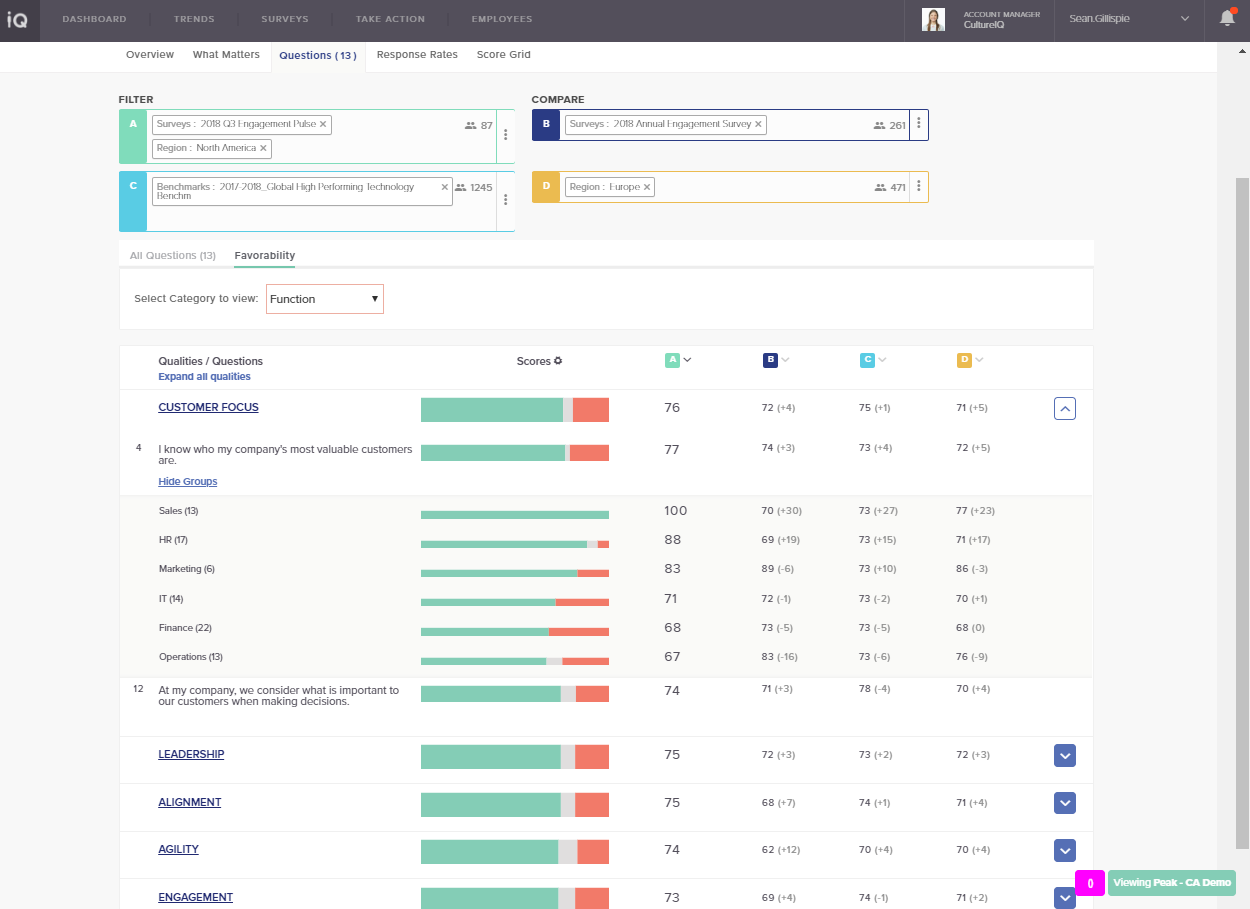Open compare B three-dot options menu
Screen dimensions: 1250x909
click(x=918, y=124)
